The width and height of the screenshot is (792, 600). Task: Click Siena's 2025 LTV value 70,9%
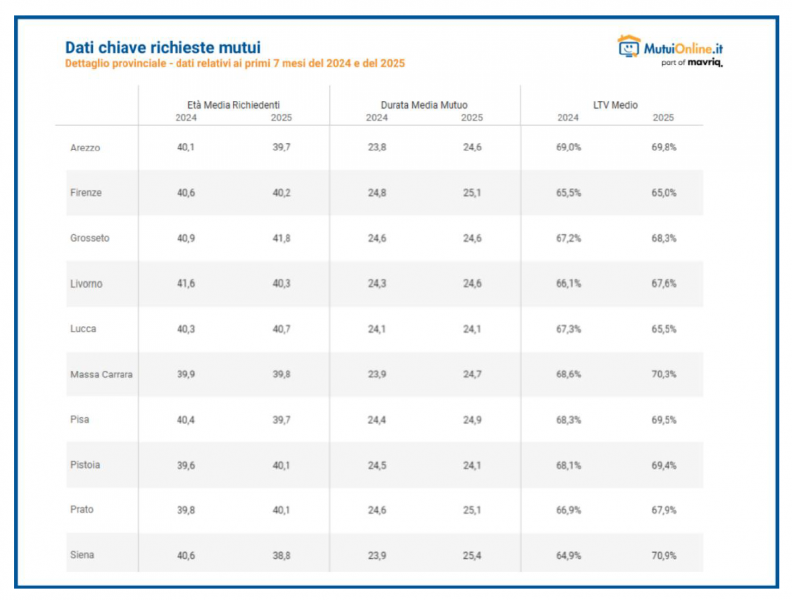coord(663,555)
